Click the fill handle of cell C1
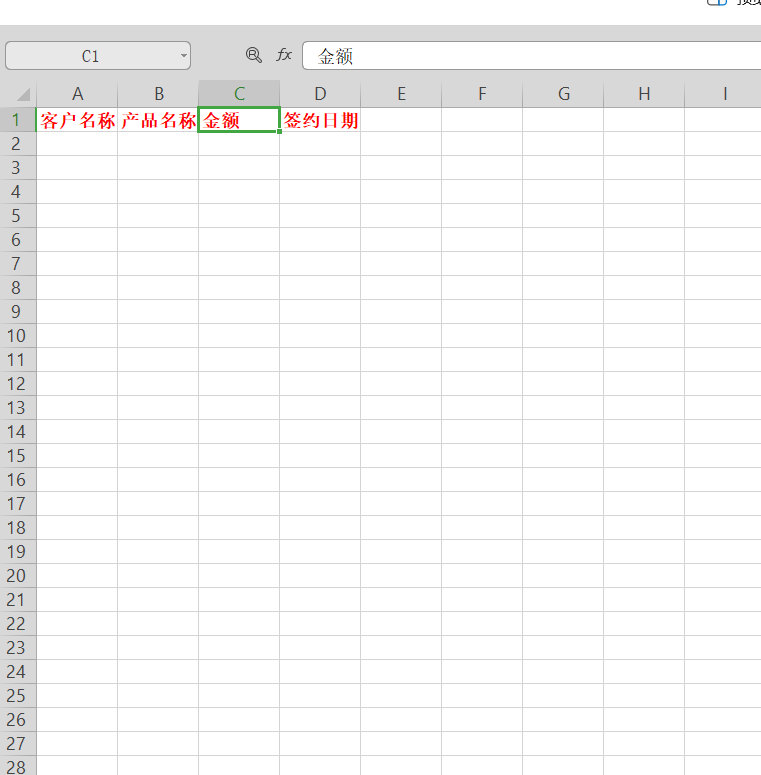Image resolution: width=761 pixels, height=775 pixels. coord(280,132)
